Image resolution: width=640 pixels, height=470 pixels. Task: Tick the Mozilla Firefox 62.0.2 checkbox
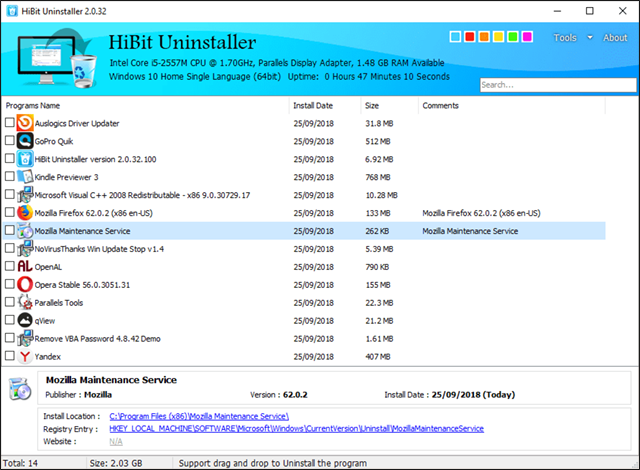click(9, 212)
